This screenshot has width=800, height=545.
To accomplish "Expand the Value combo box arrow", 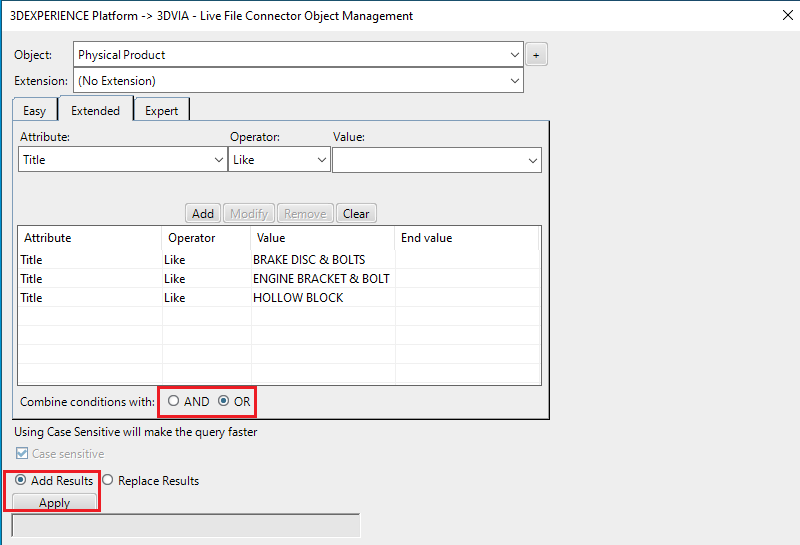I will [x=533, y=160].
